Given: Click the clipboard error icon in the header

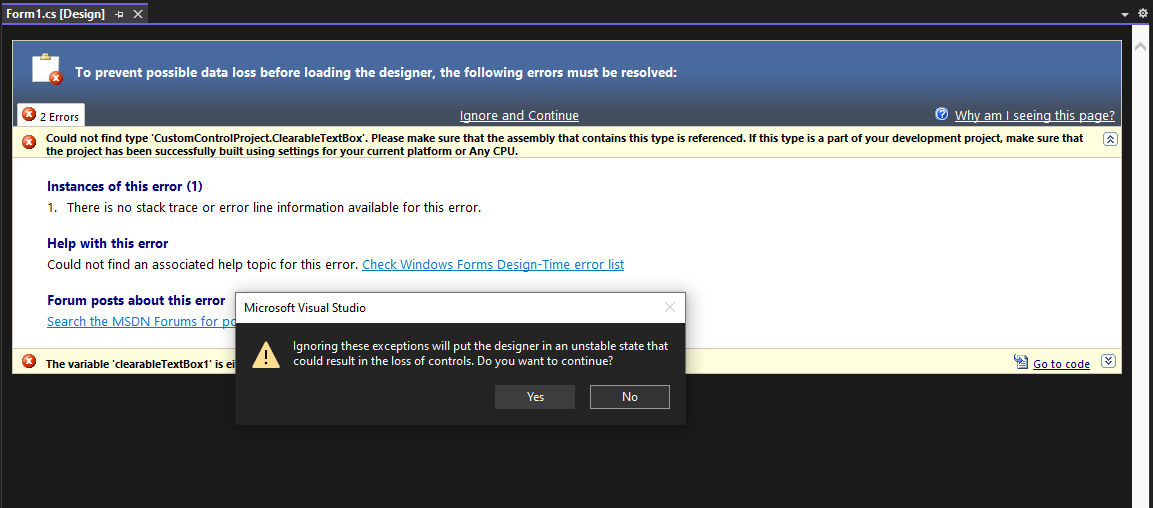Looking at the screenshot, I should click(46, 68).
